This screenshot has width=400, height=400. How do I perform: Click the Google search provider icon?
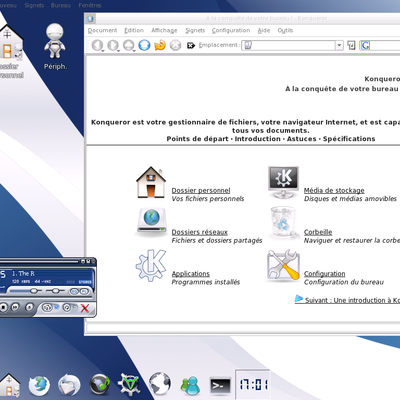coord(365,45)
